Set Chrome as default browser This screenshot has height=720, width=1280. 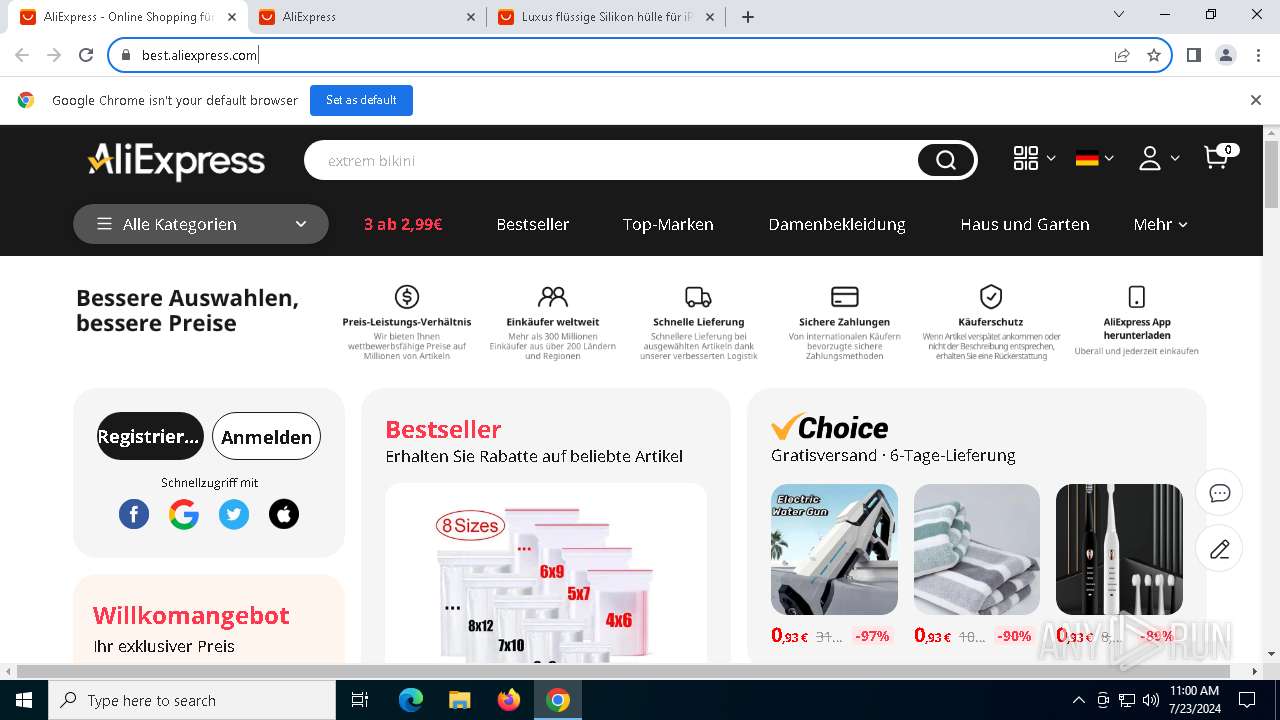361,100
